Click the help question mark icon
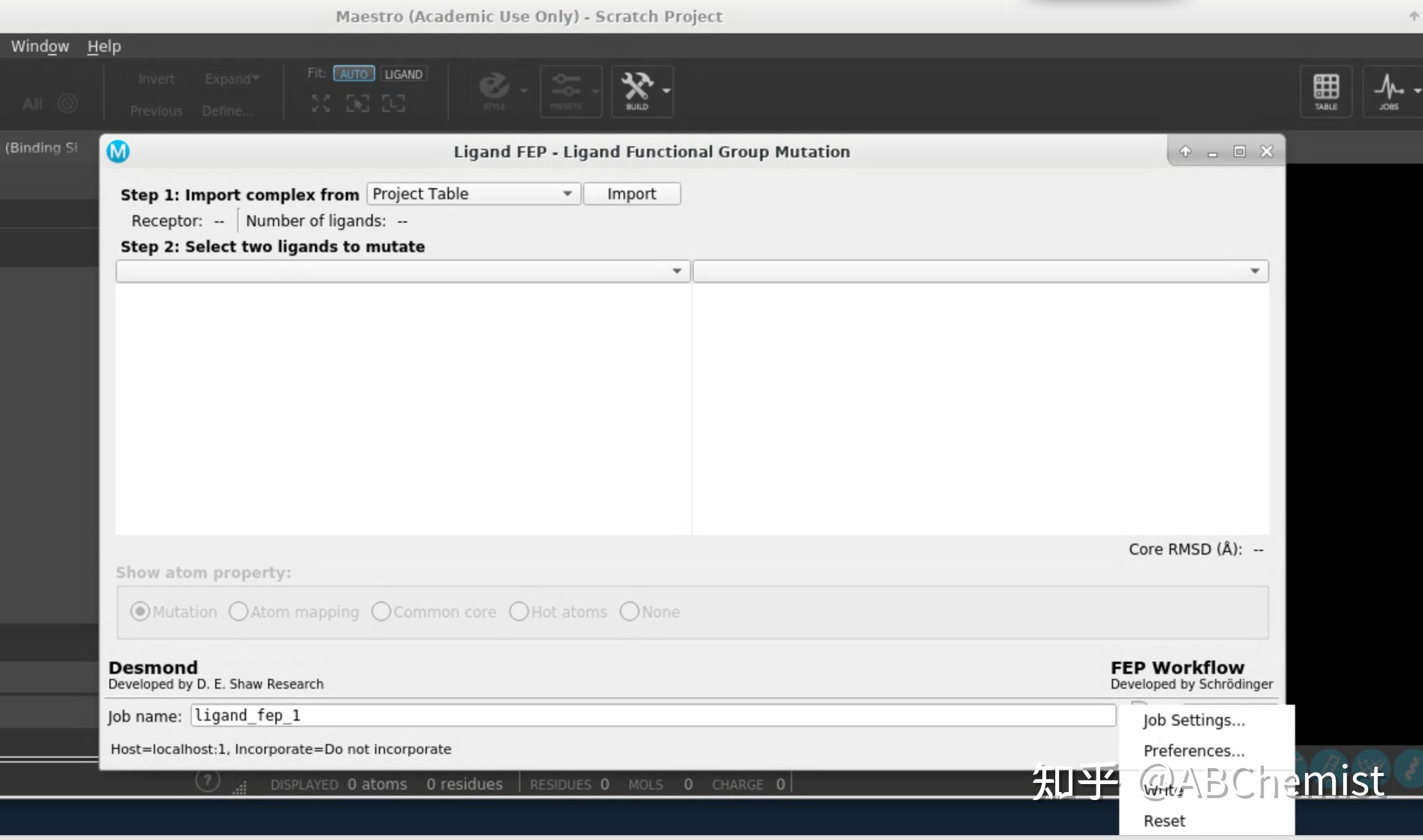 [x=208, y=781]
